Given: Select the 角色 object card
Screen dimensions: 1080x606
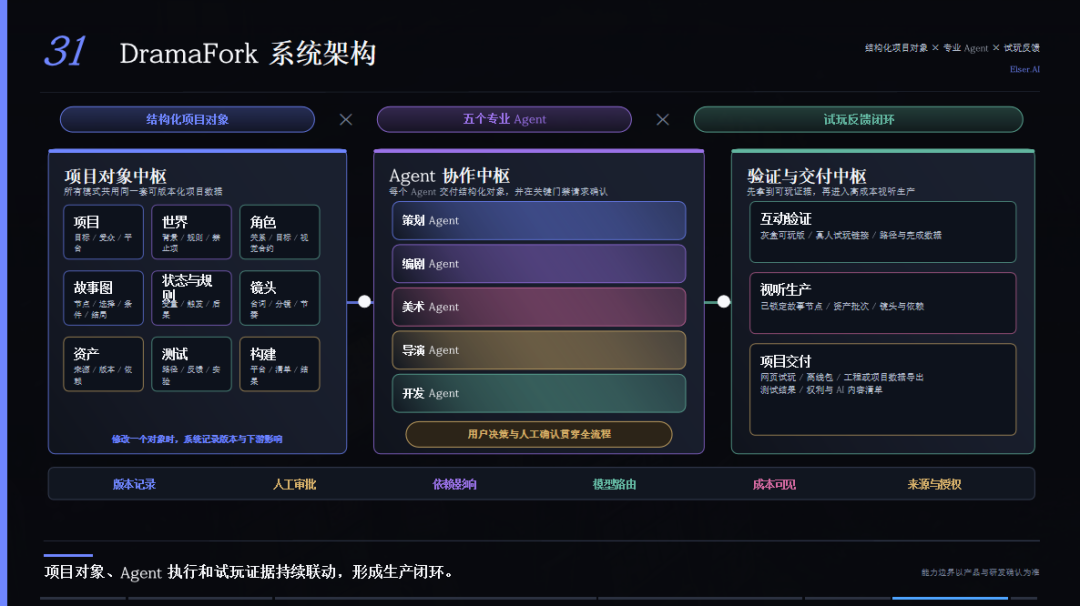Looking at the screenshot, I should click(x=280, y=232).
